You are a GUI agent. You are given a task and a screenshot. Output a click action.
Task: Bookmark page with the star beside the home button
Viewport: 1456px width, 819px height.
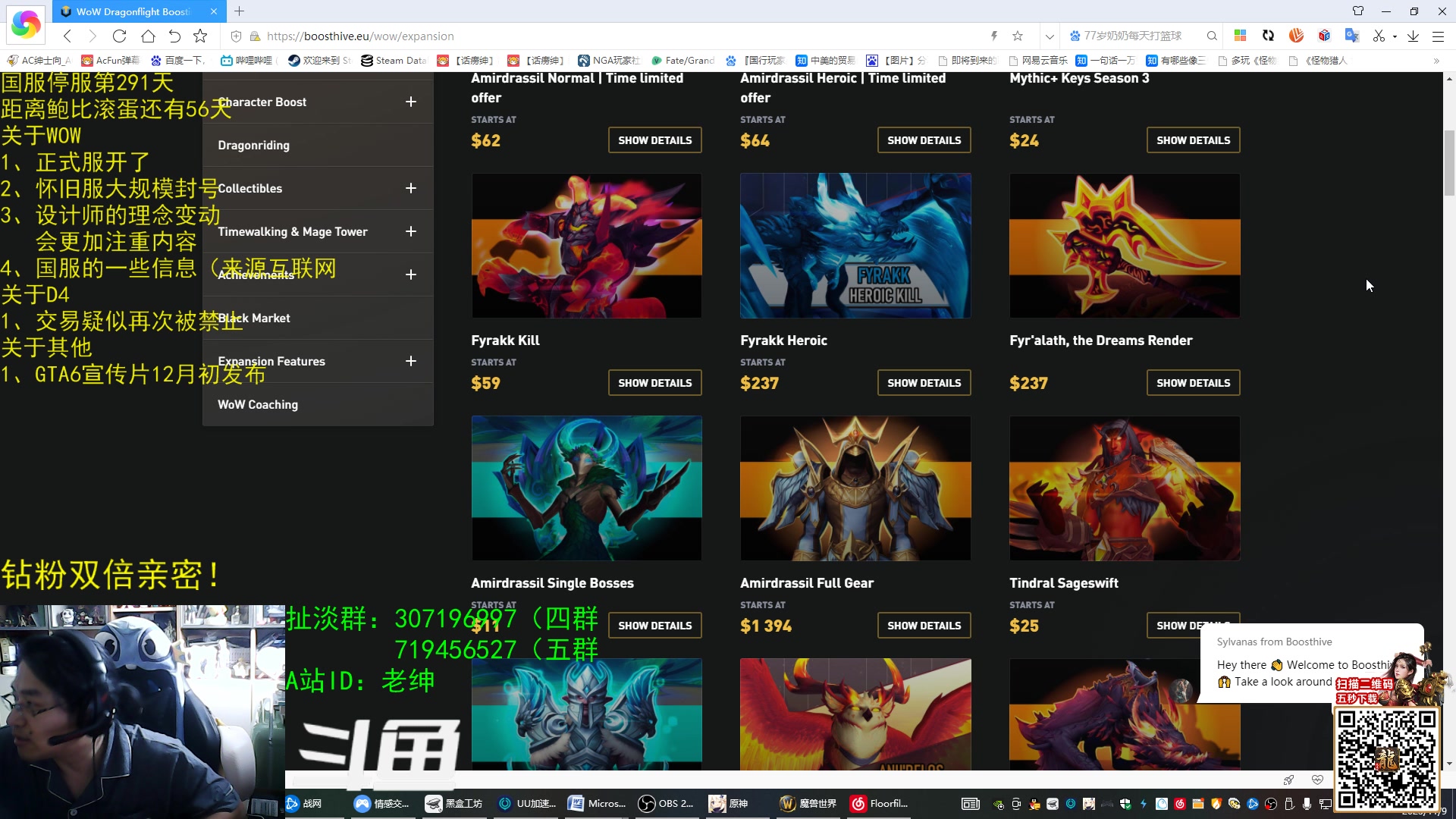coord(200,36)
